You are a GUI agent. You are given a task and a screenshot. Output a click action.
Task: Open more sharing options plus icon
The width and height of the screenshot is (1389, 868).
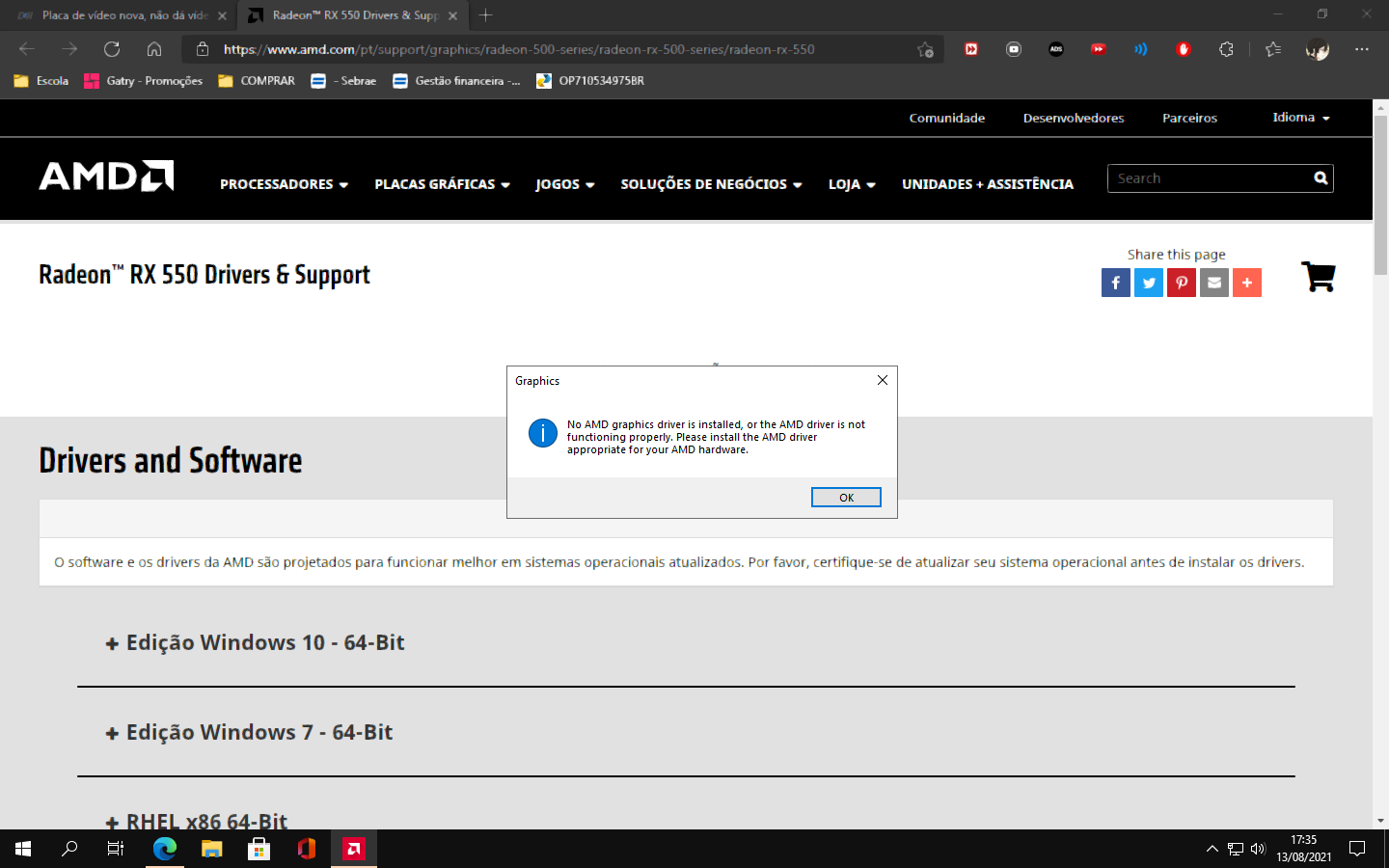tap(1247, 283)
